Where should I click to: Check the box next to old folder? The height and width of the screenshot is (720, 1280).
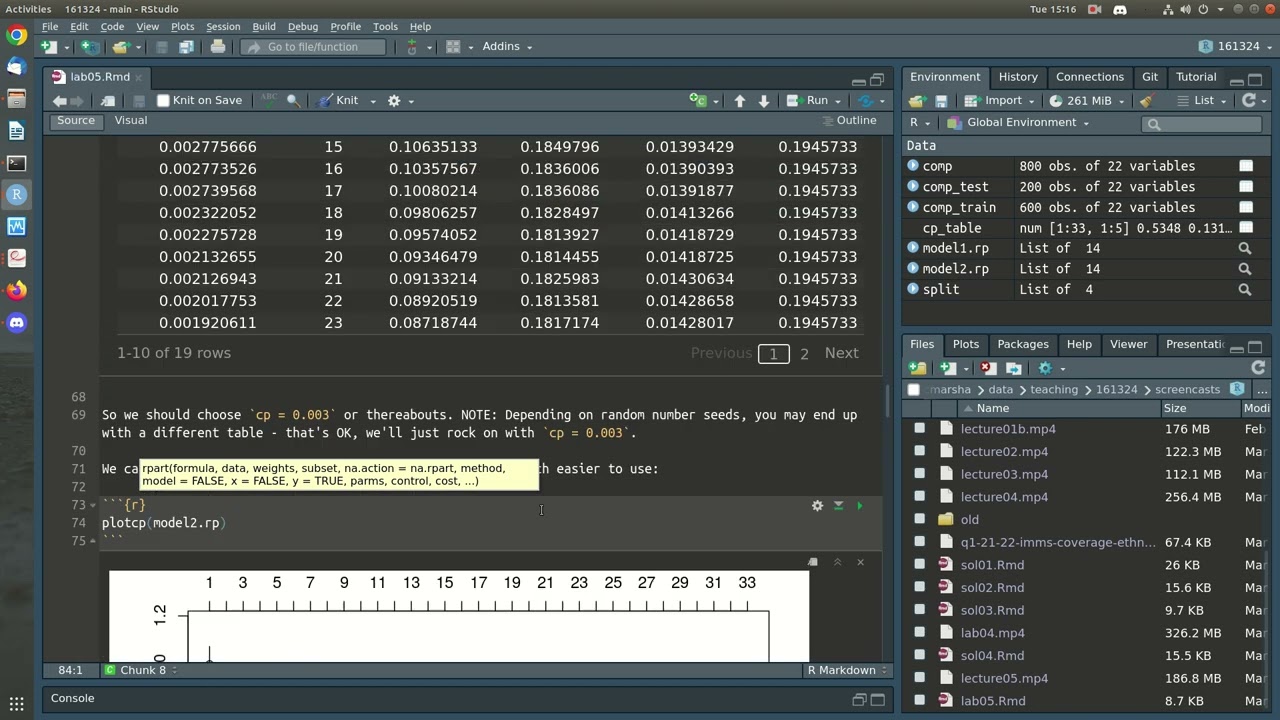click(920, 519)
